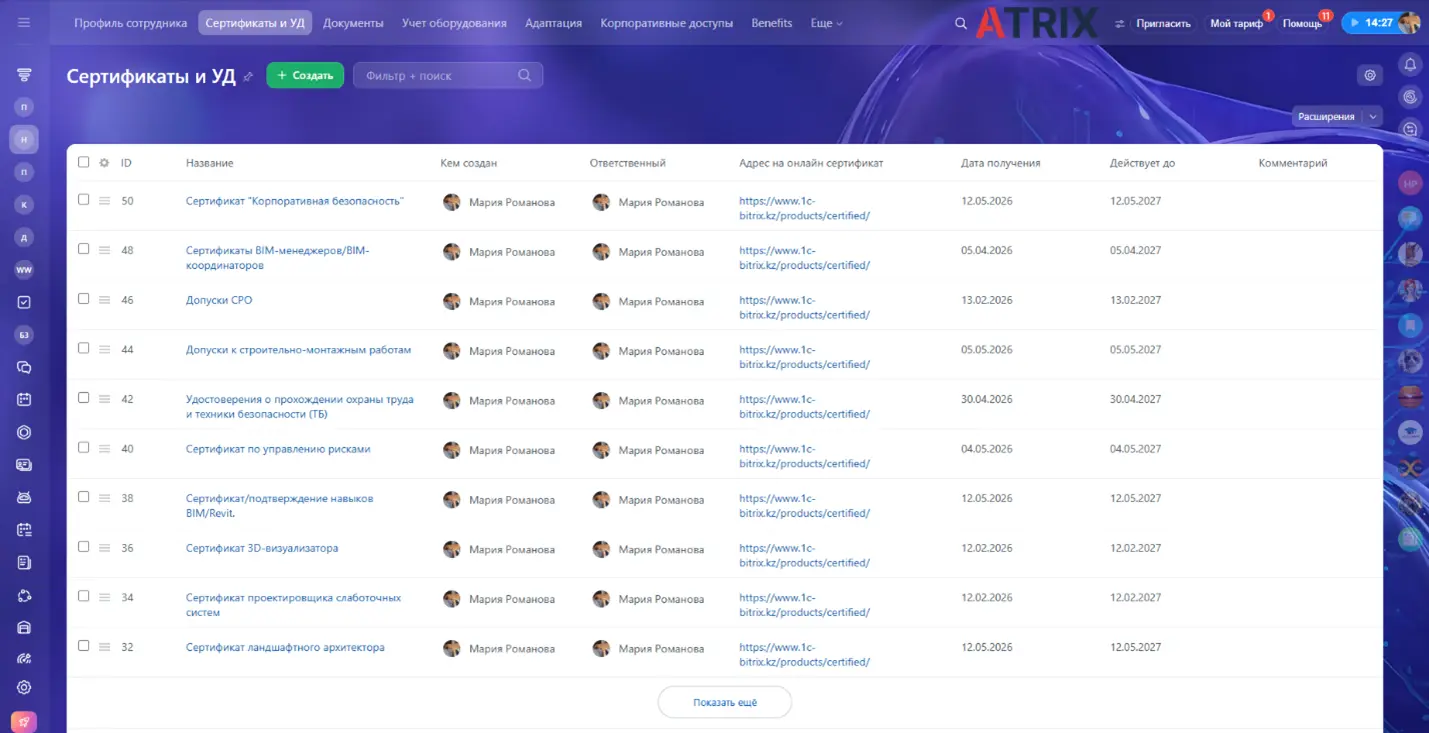Open the tasks checkmark icon in the sidebar
The height and width of the screenshot is (733, 1429).
24,302
